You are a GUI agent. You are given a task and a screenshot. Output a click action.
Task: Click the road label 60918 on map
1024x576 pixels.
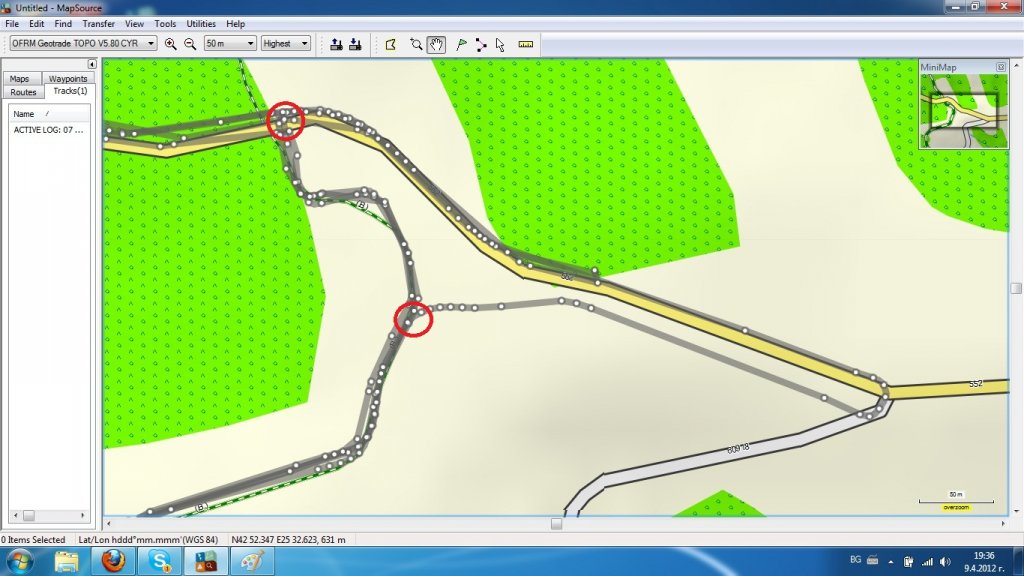pos(738,449)
